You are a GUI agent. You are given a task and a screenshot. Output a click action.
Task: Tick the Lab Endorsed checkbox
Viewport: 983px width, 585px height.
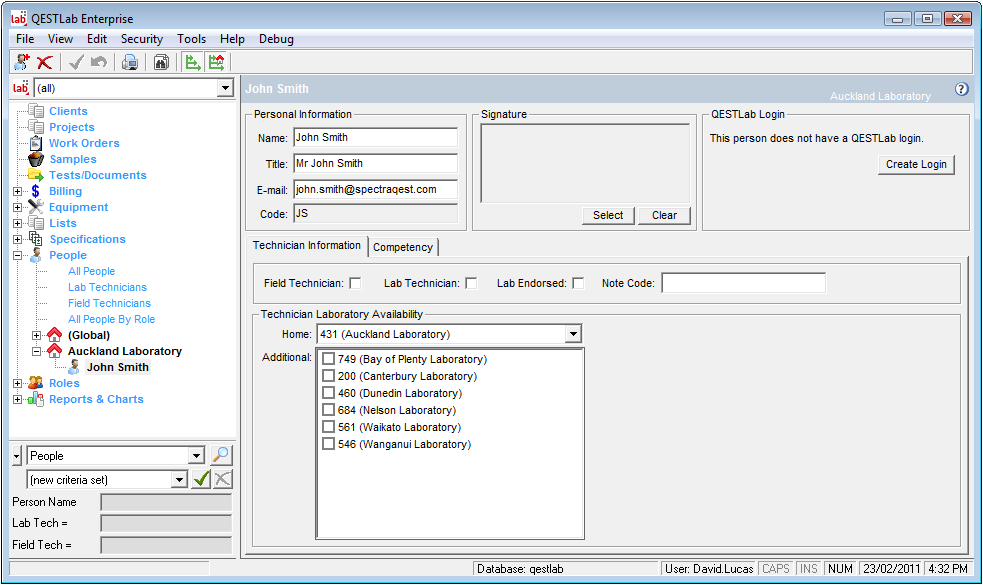coord(578,283)
